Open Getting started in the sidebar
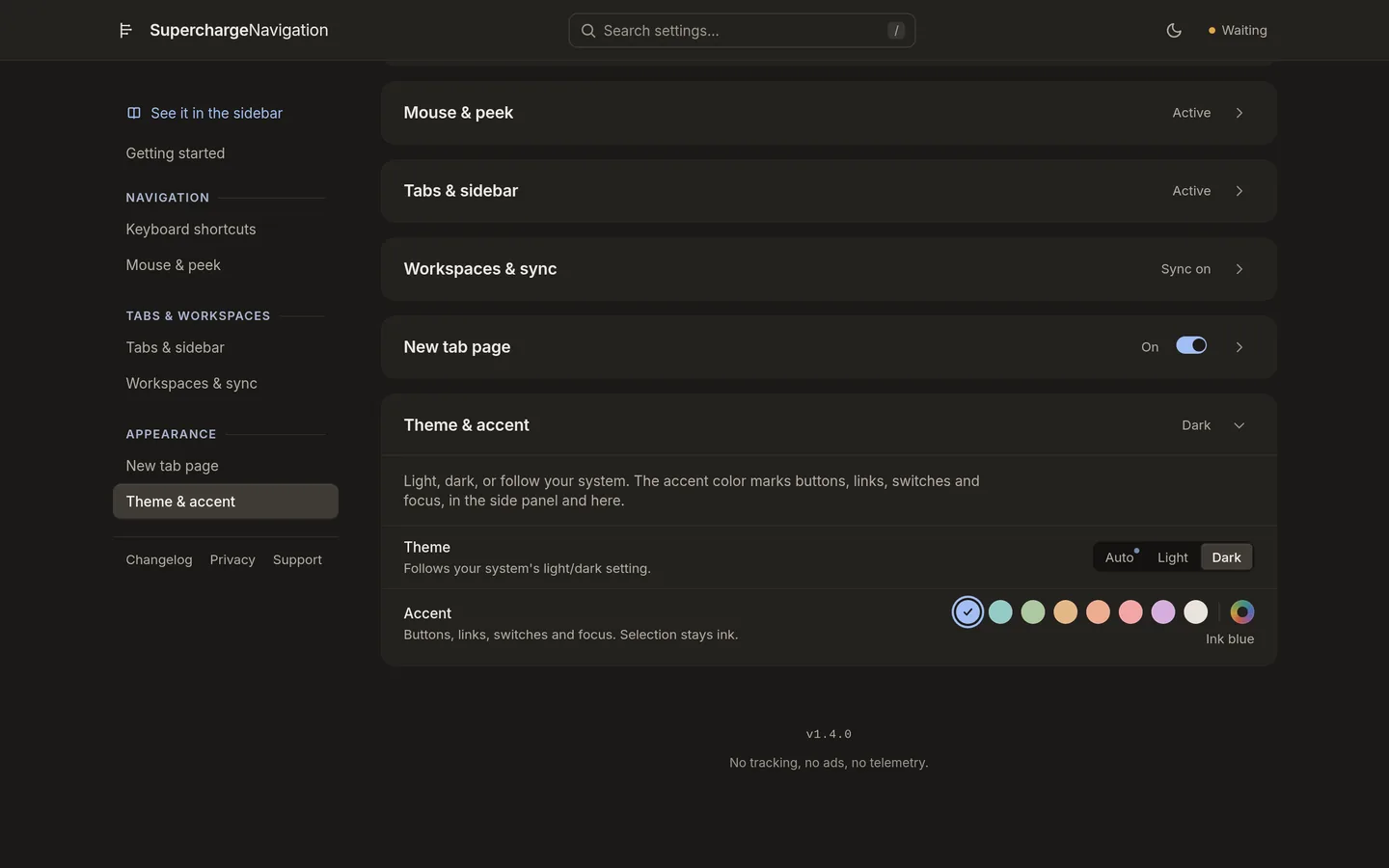 pyautogui.click(x=176, y=153)
